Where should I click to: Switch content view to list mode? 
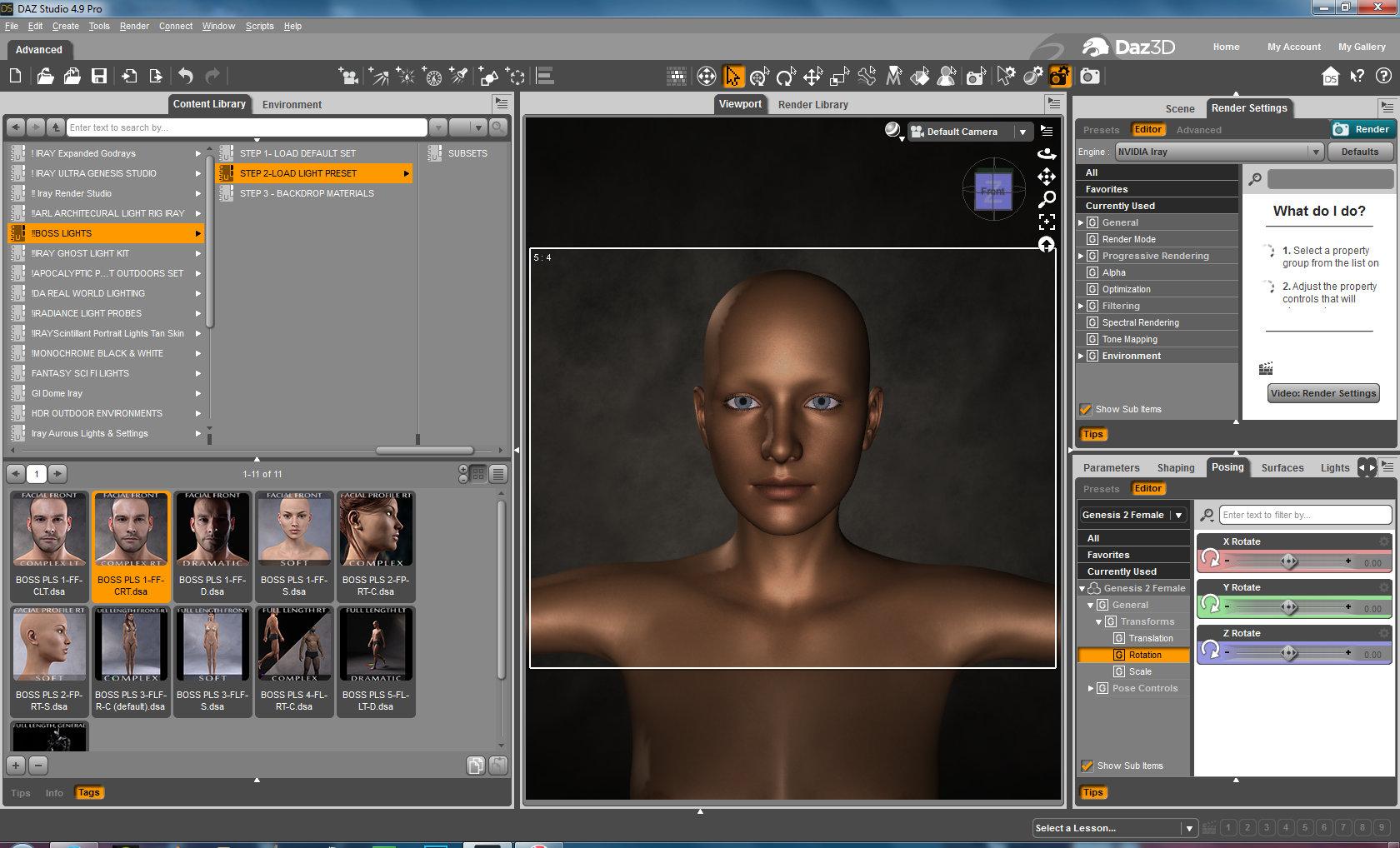click(x=497, y=474)
